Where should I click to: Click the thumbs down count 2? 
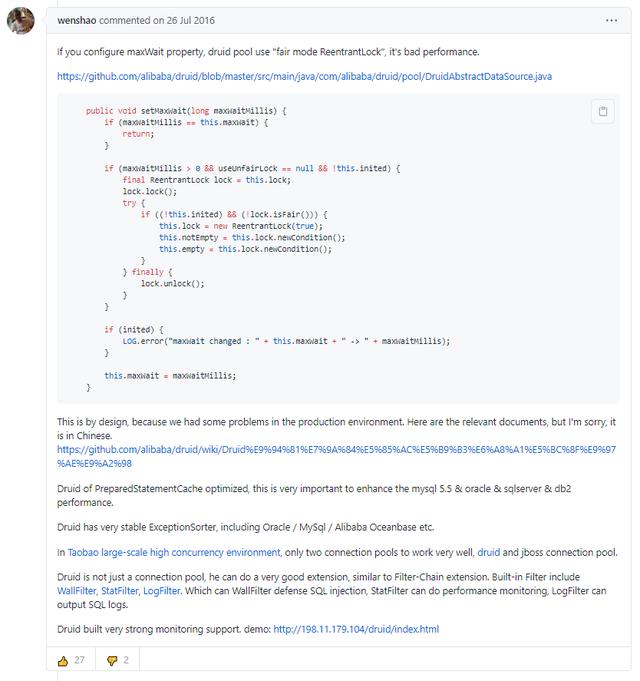pos(126,660)
